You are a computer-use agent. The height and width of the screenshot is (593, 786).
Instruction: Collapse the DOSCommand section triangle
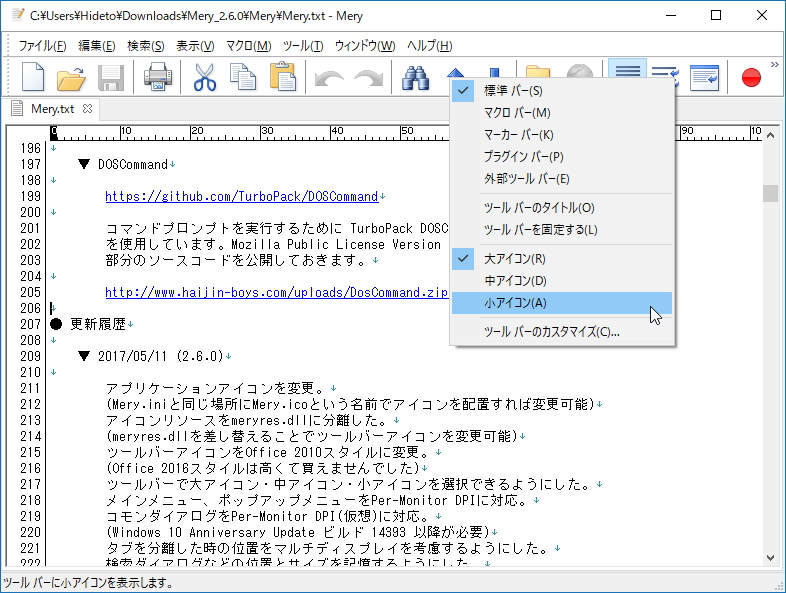pos(84,164)
